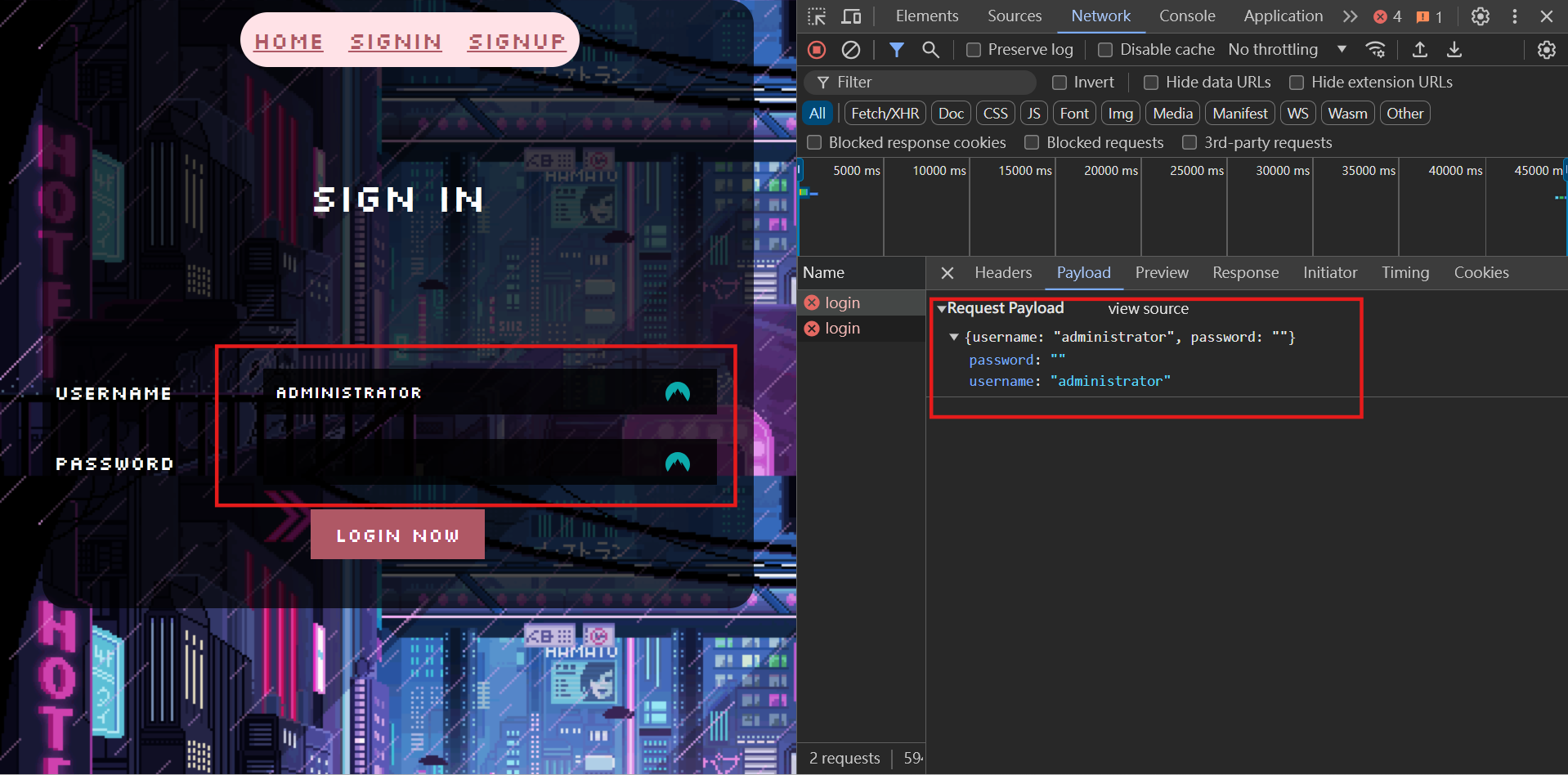Collapse the Request Payload section
The image size is (1568, 775).
(942, 309)
